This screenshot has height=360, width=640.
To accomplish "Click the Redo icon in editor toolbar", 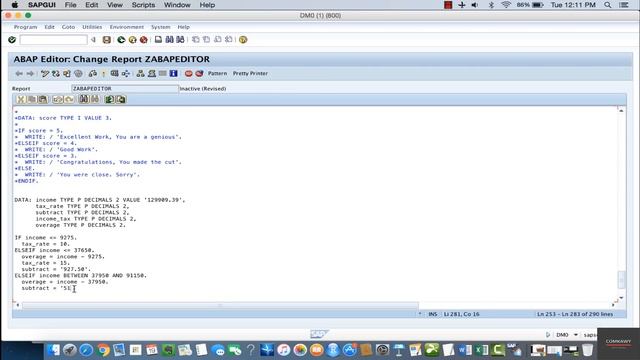I will pyautogui.click(x=69, y=99).
